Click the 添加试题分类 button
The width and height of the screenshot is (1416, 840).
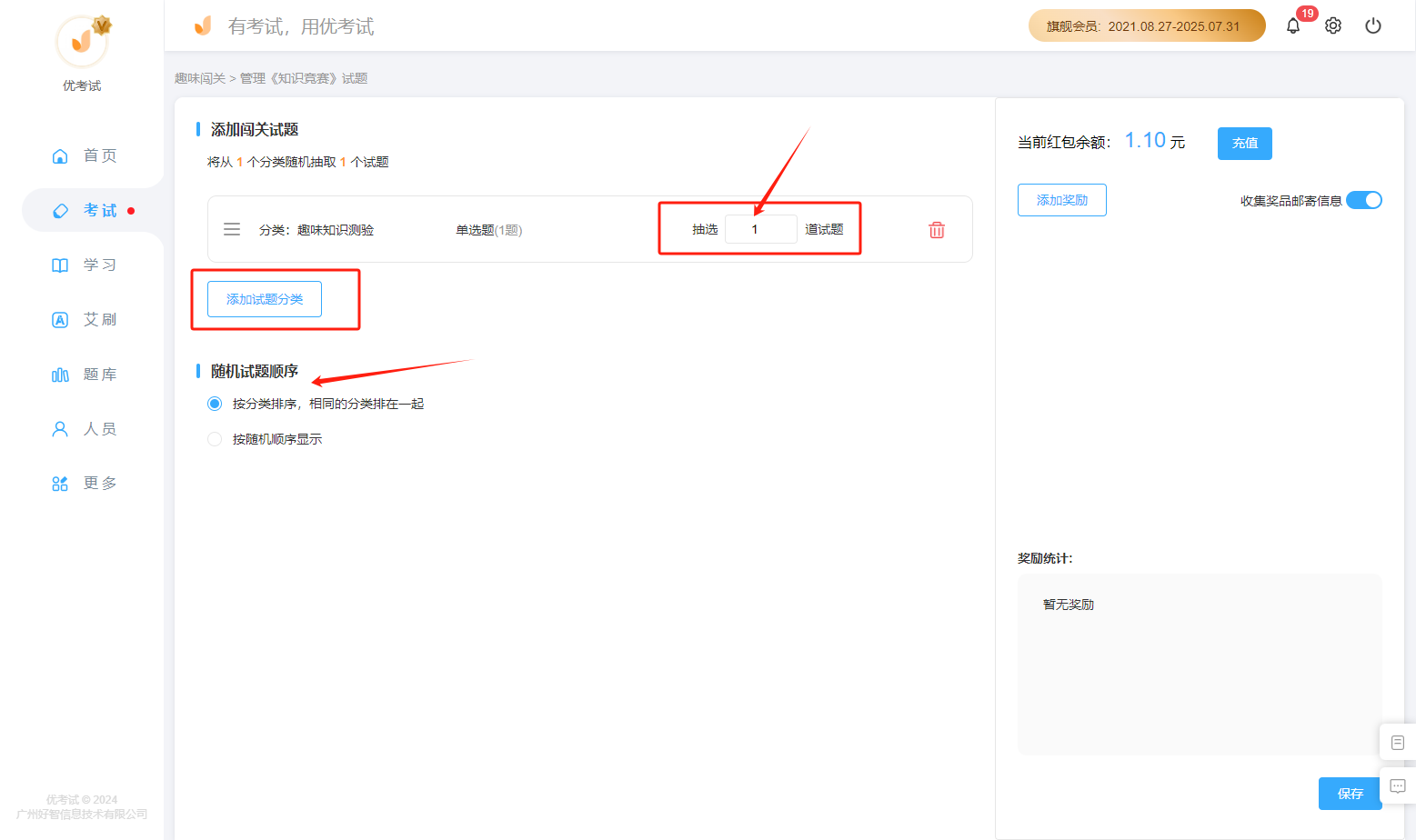tap(265, 299)
